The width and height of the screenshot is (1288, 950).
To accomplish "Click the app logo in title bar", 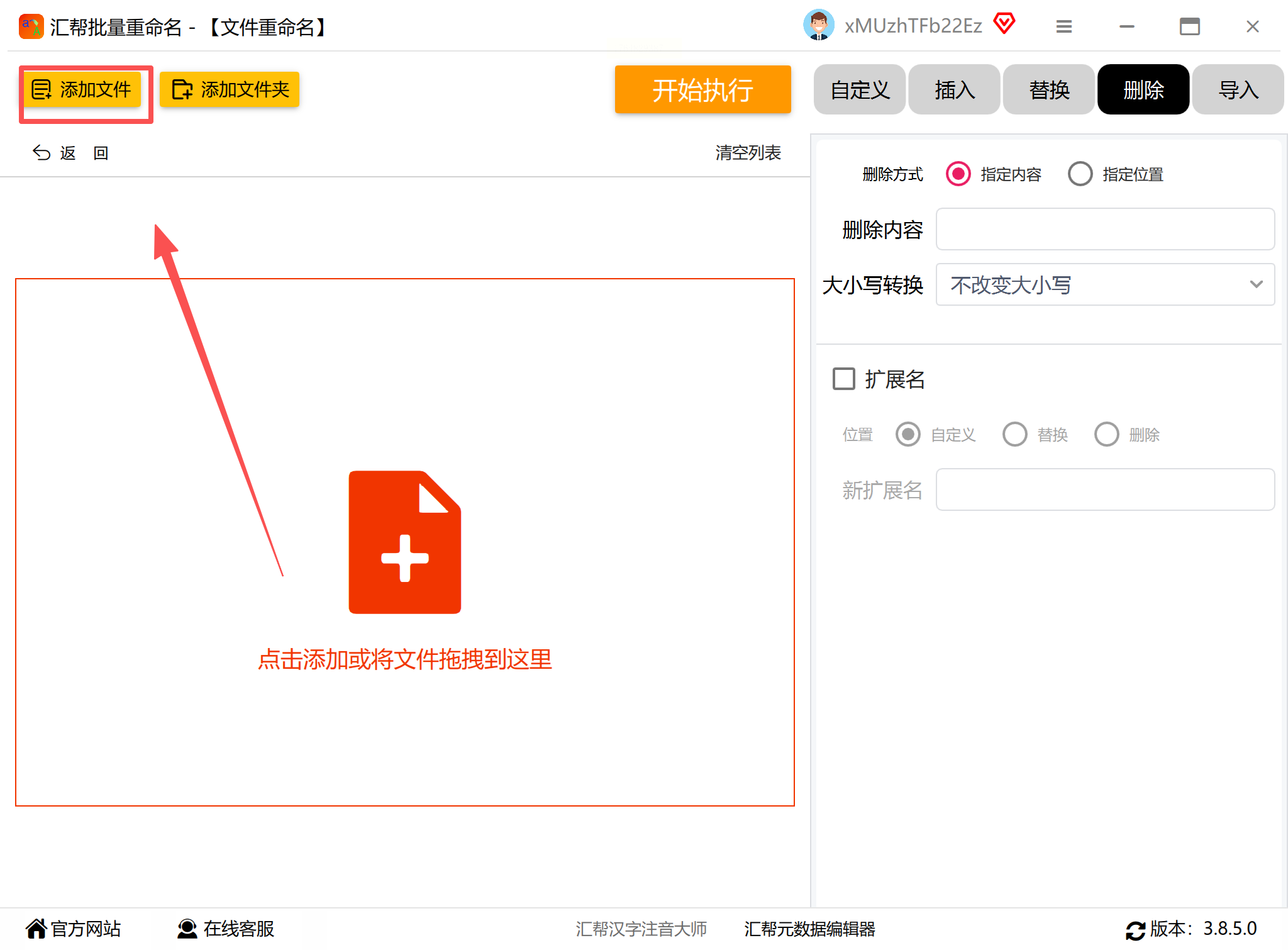I will coord(31,26).
